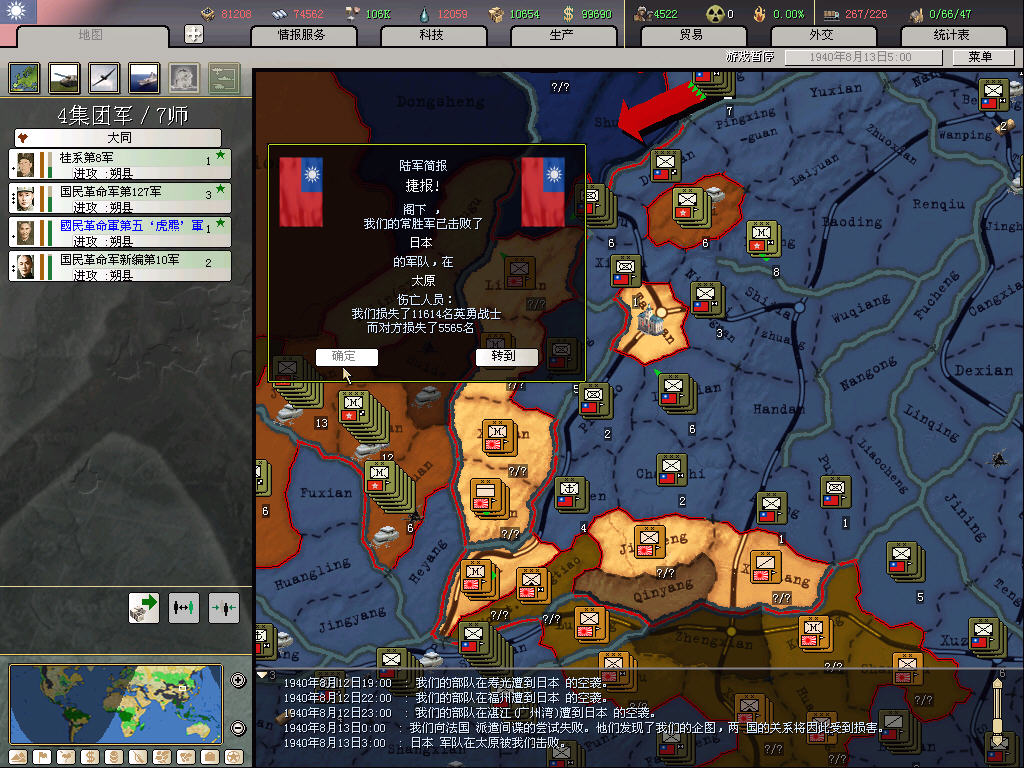1024x768 pixels.
Task: Click the nuclear radiation icon showing 0
Action: click(715, 13)
